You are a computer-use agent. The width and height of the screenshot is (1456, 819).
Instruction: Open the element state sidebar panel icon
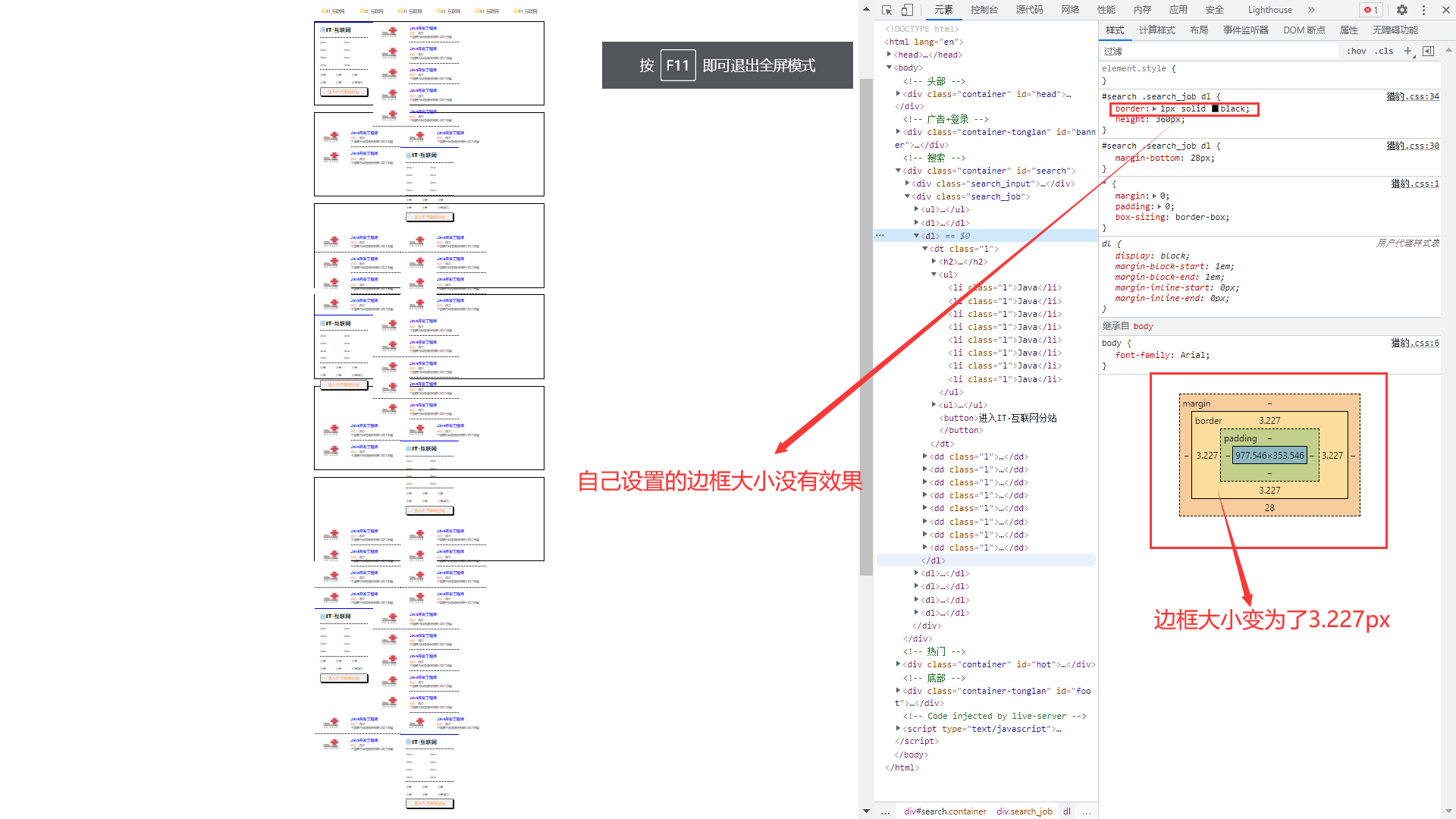tap(1429, 51)
